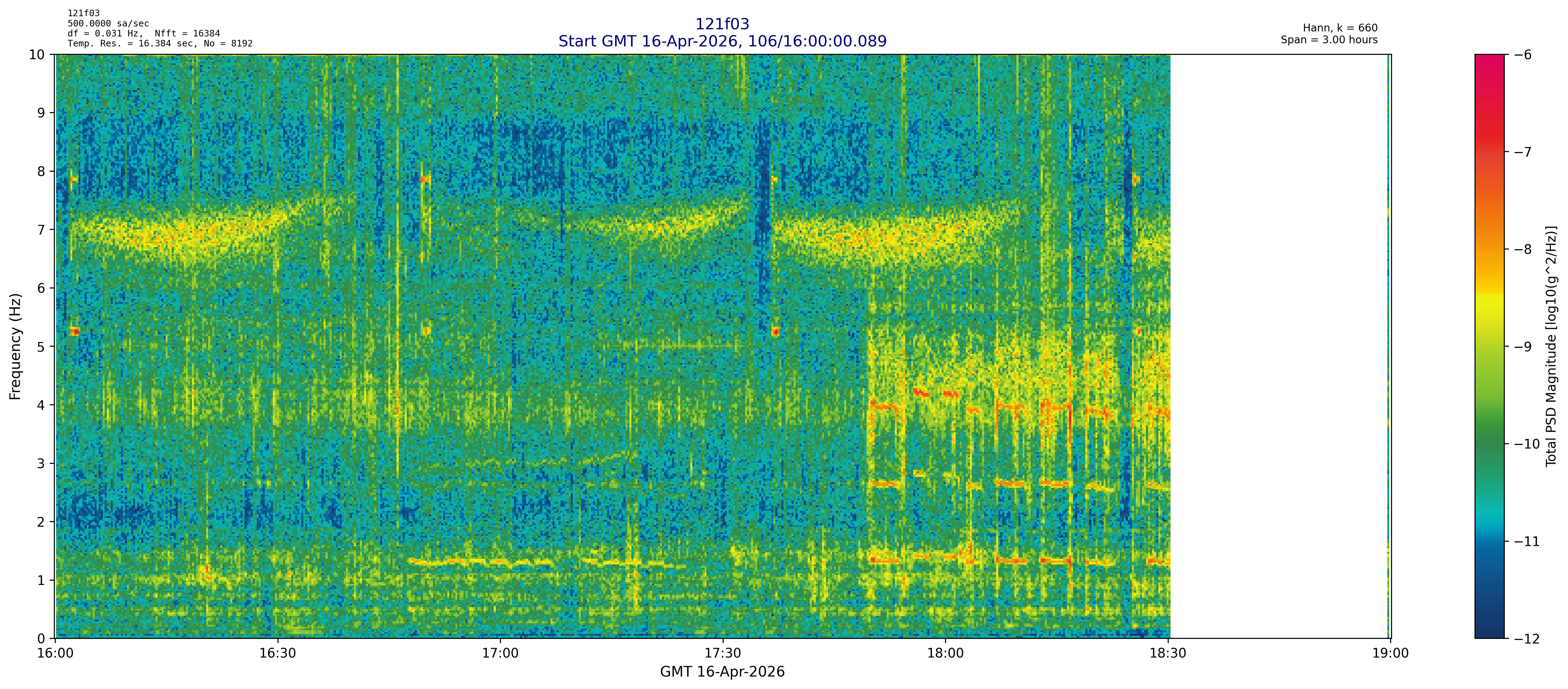Screen dimensions: 1568x689
Task: Click the plot title '121f03'
Action: point(722,24)
